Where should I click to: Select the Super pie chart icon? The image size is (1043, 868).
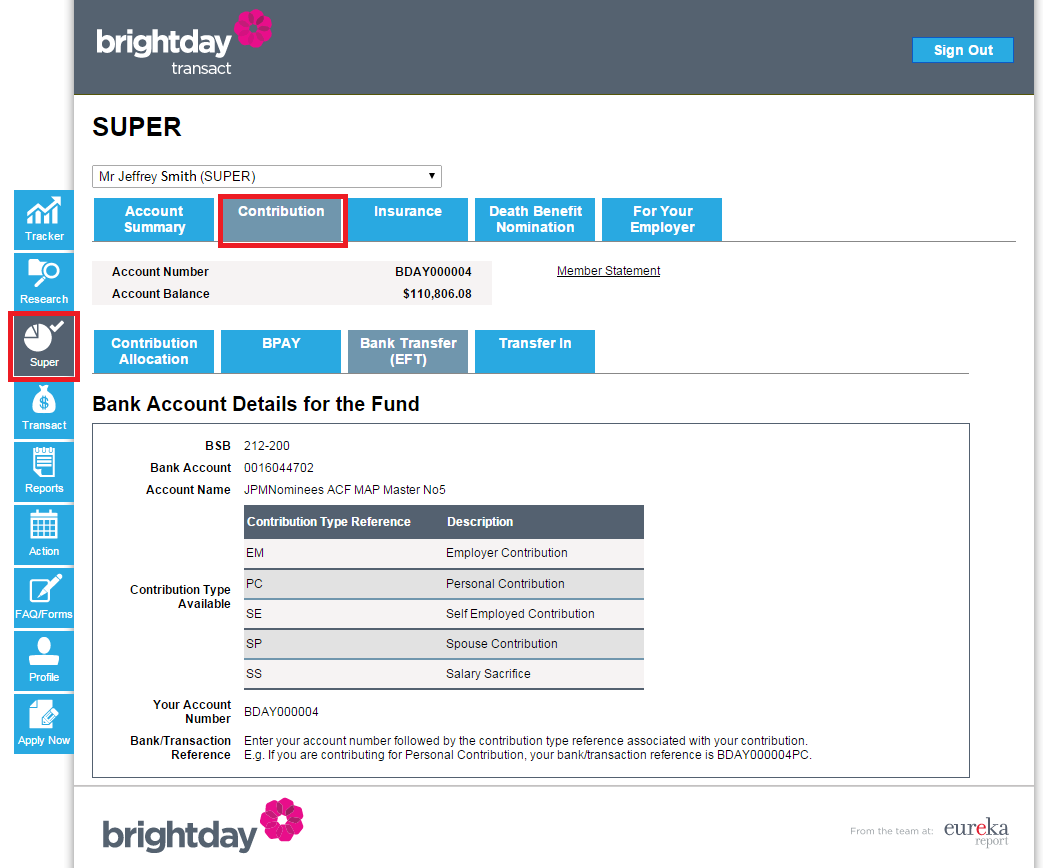point(44,346)
